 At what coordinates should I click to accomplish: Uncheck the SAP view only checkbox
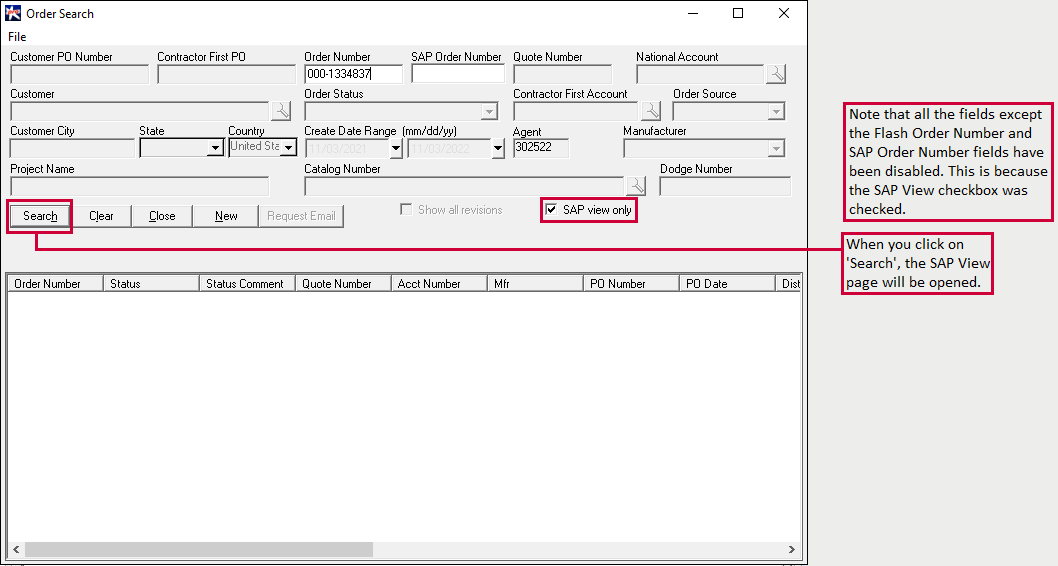point(551,210)
